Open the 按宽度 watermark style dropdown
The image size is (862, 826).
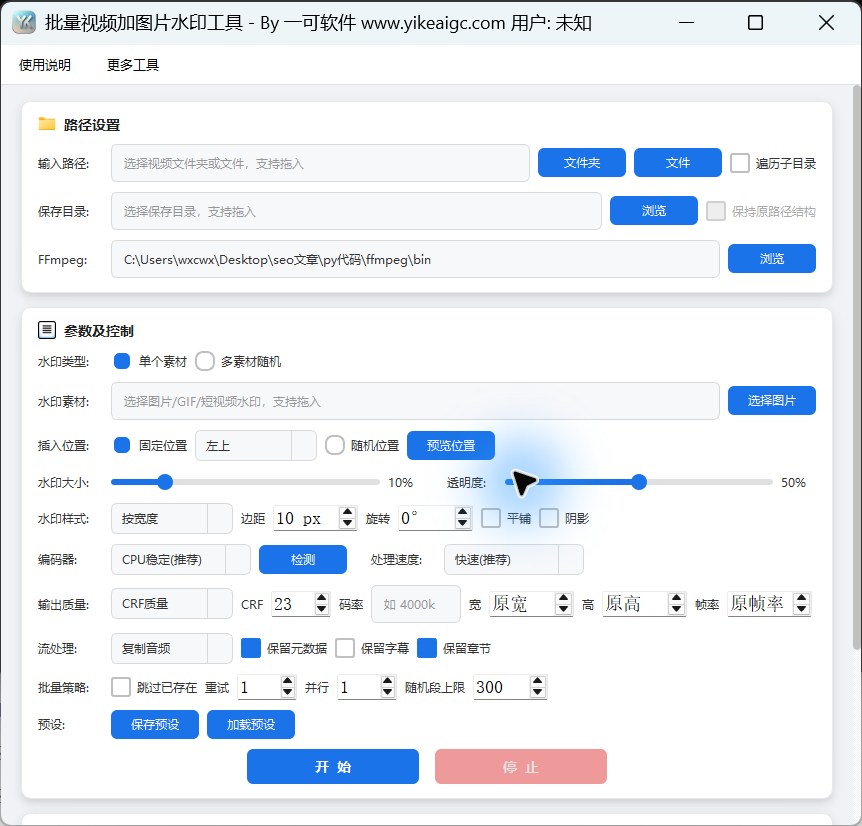[x=172, y=518]
